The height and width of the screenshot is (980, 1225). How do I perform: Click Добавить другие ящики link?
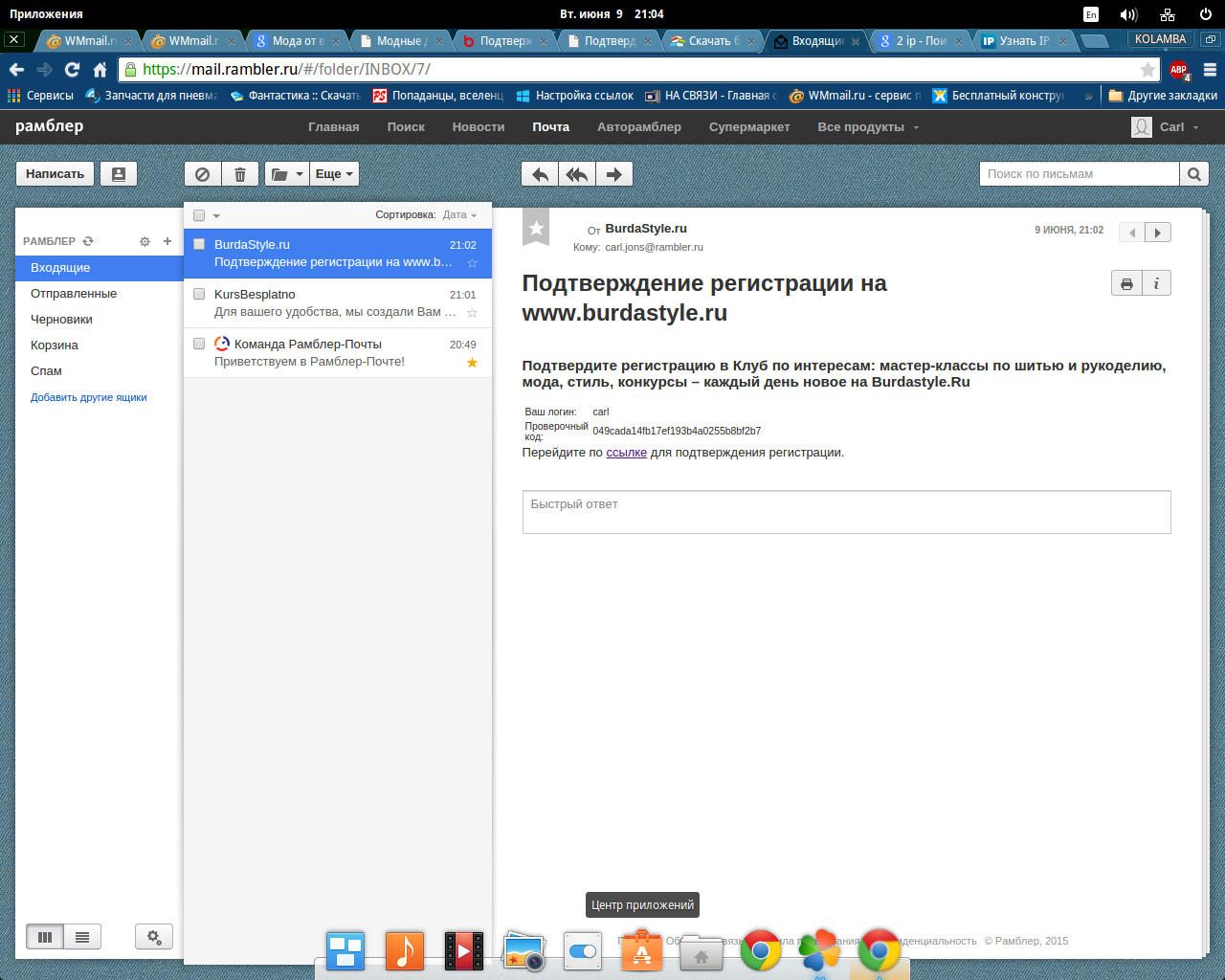(x=89, y=397)
